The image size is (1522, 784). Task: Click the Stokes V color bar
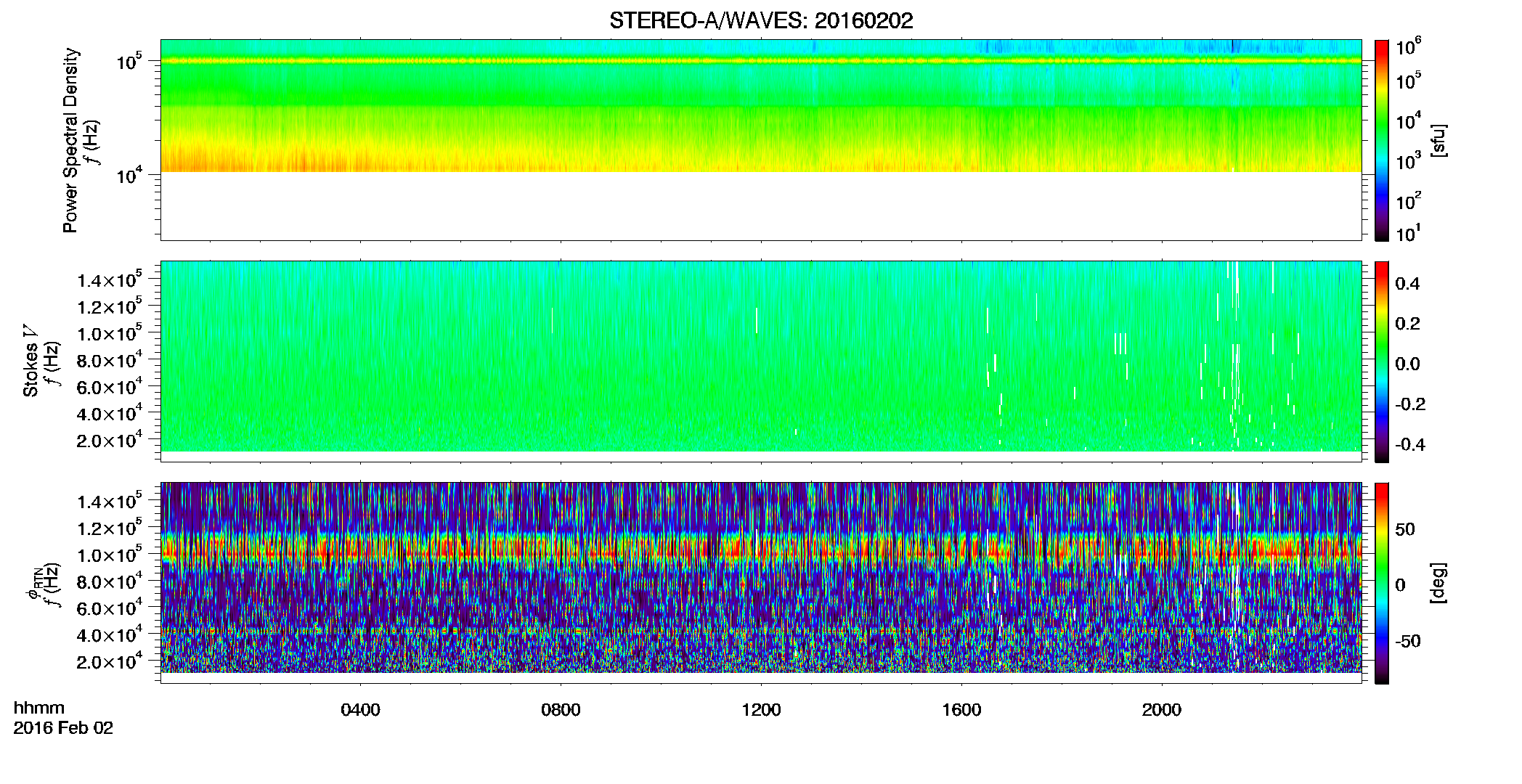pos(1382,362)
